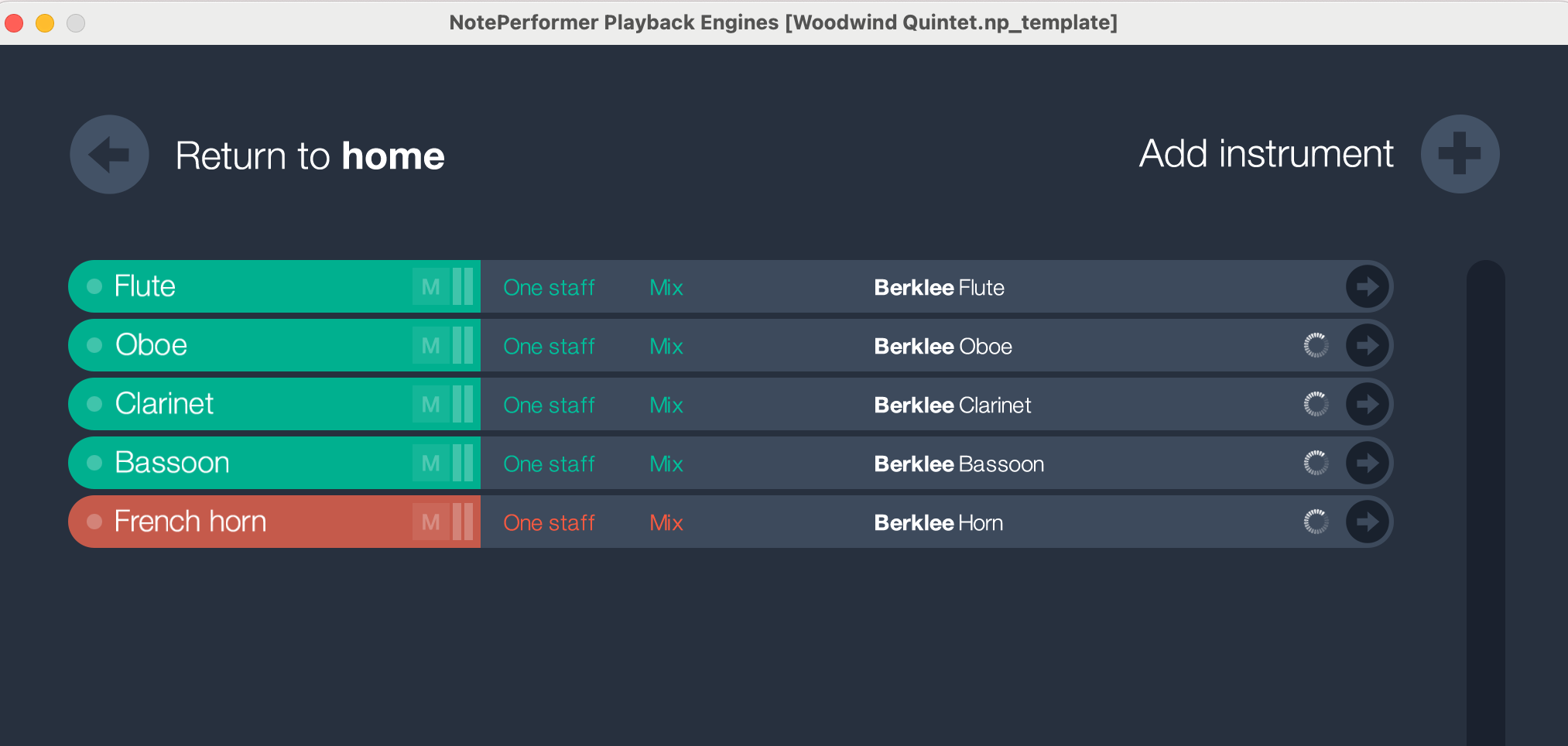Open Flute settings with its arrow icon
Image resolution: width=1568 pixels, height=746 pixels.
1367,287
